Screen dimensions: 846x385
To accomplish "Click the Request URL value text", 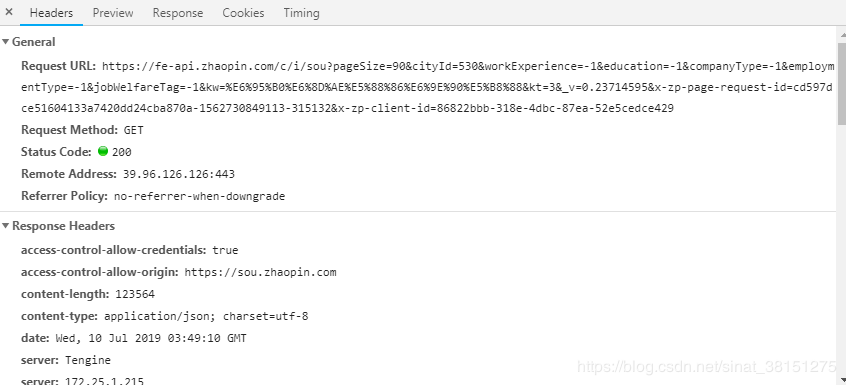I will 427,87.
